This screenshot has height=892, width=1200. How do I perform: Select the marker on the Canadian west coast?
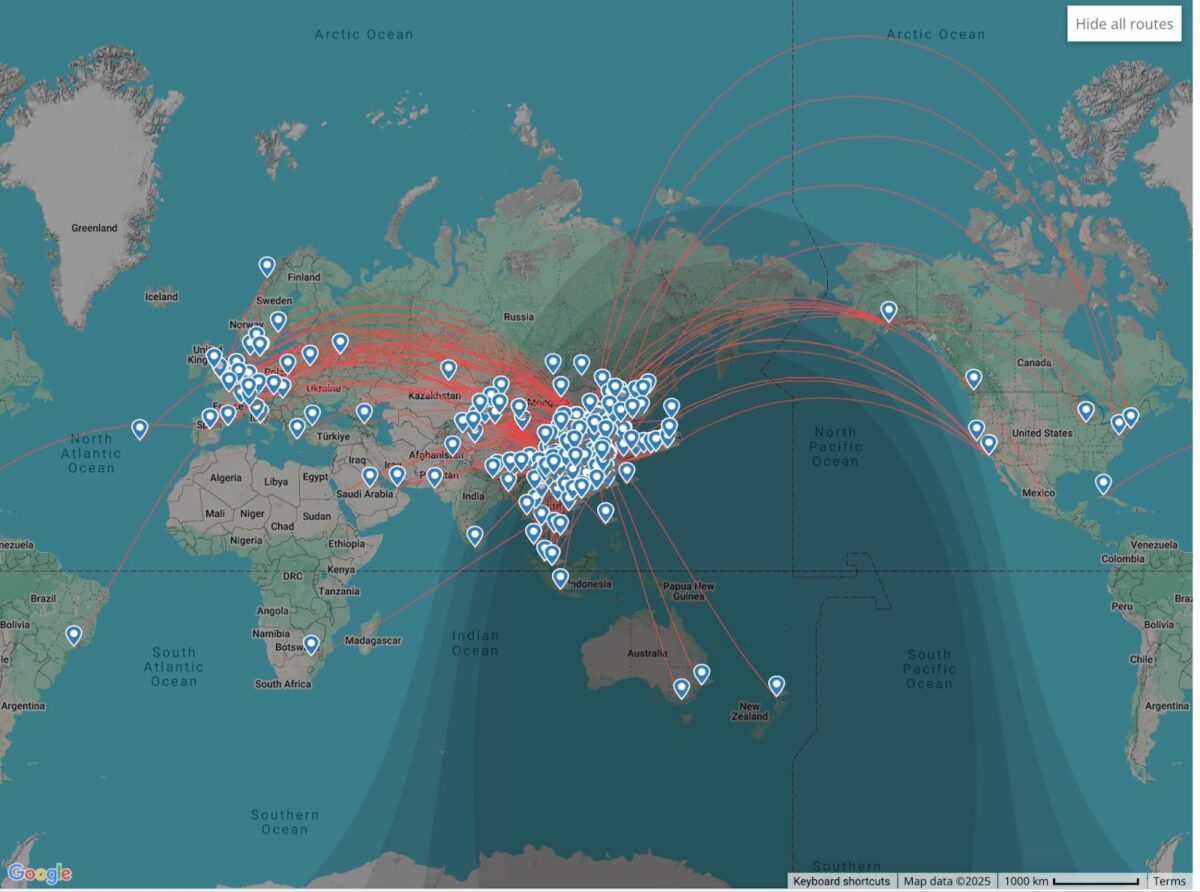[x=973, y=378]
